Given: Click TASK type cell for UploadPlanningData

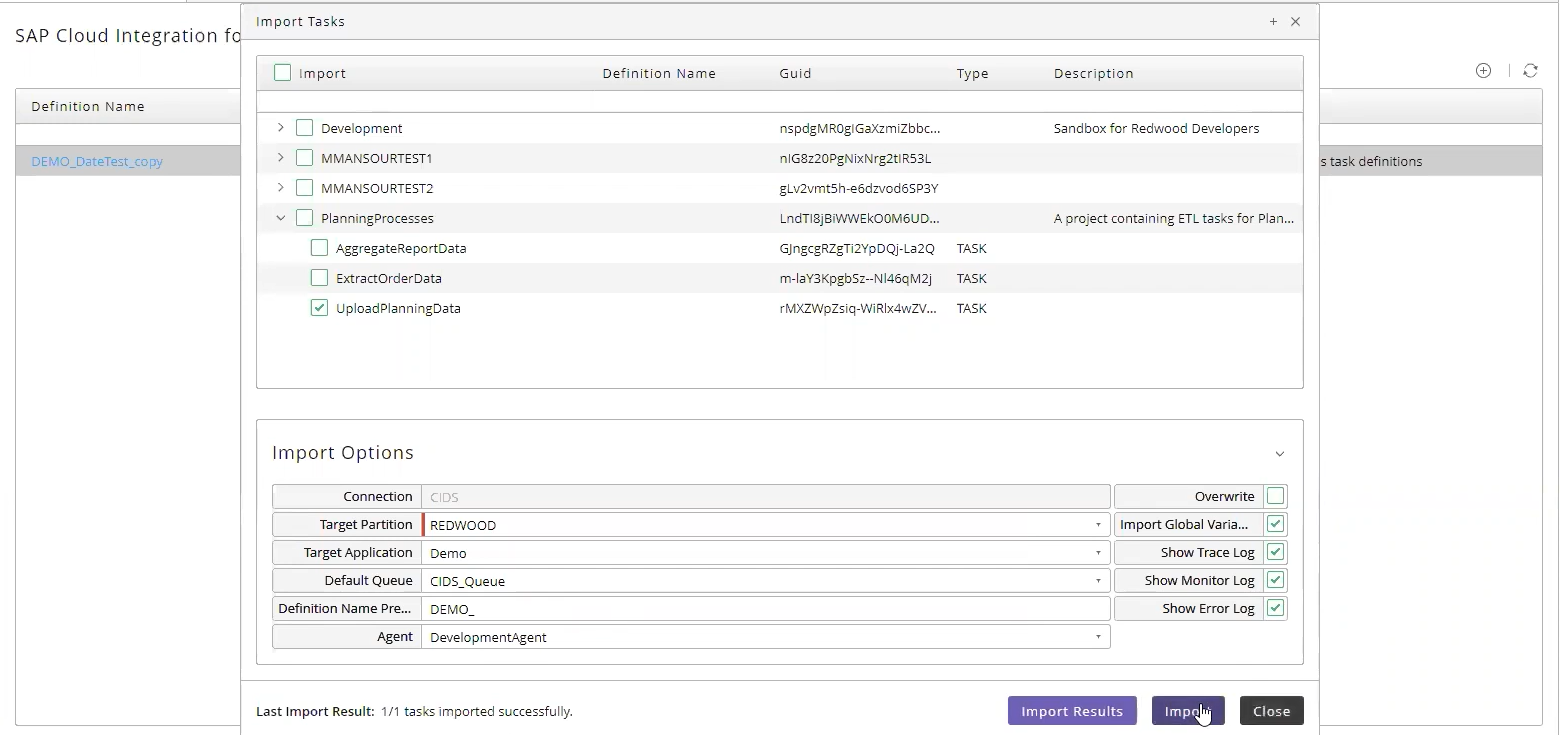Looking at the screenshot, I should (x=972, y=308).
